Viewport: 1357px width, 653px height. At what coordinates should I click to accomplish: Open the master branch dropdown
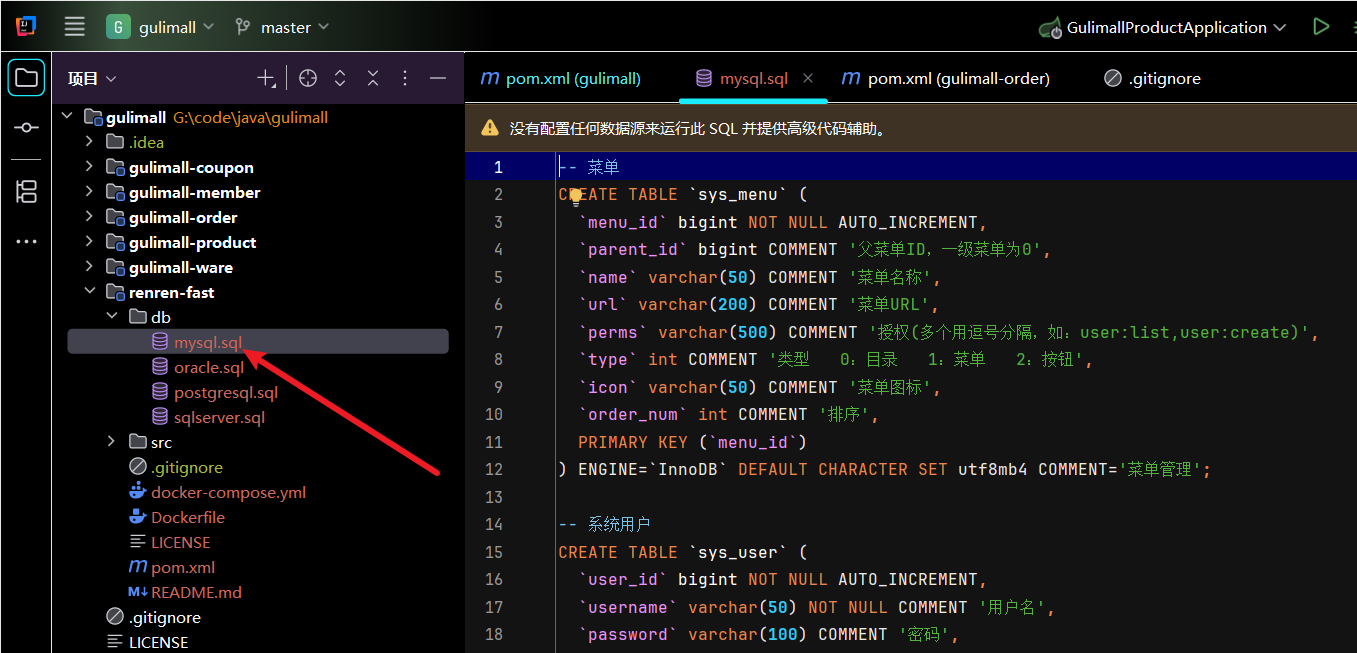tap(281, 27)
